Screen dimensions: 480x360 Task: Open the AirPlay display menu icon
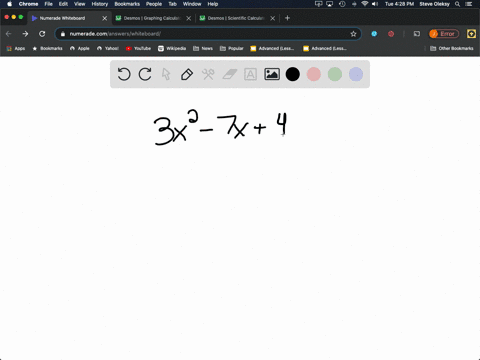coord(330,4)
